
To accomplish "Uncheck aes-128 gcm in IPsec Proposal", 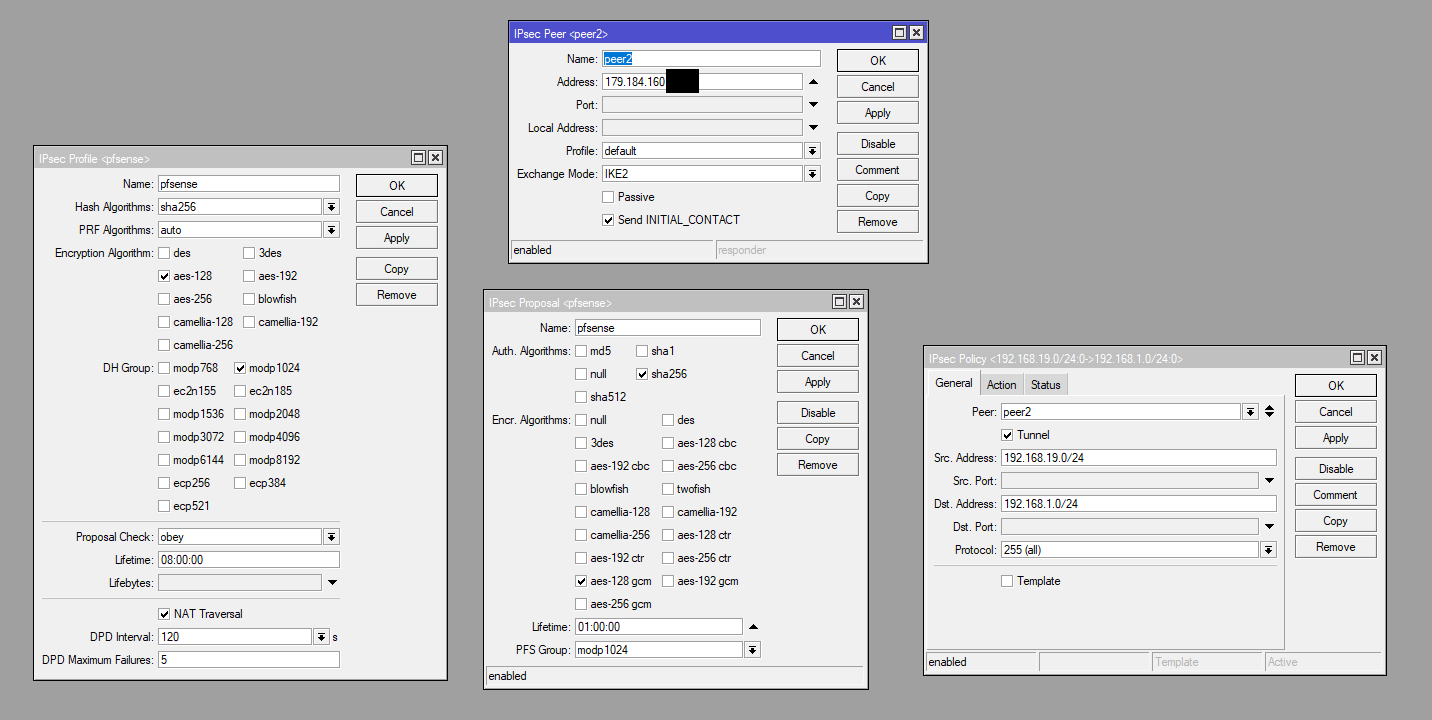I will [x=581, y=581].
